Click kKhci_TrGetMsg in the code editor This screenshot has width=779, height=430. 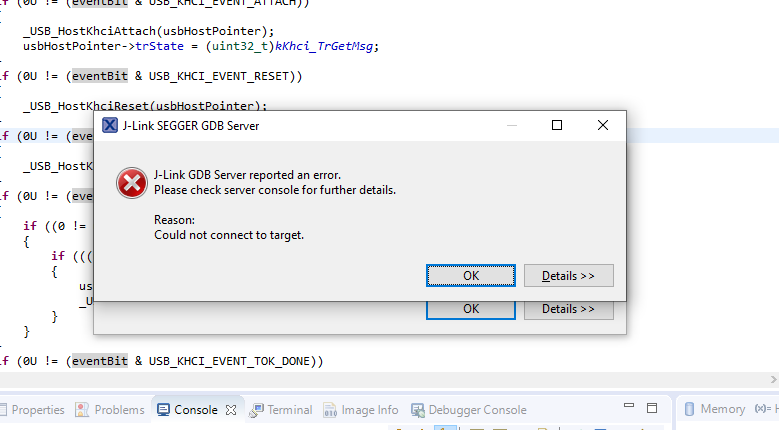pos(324,46)
